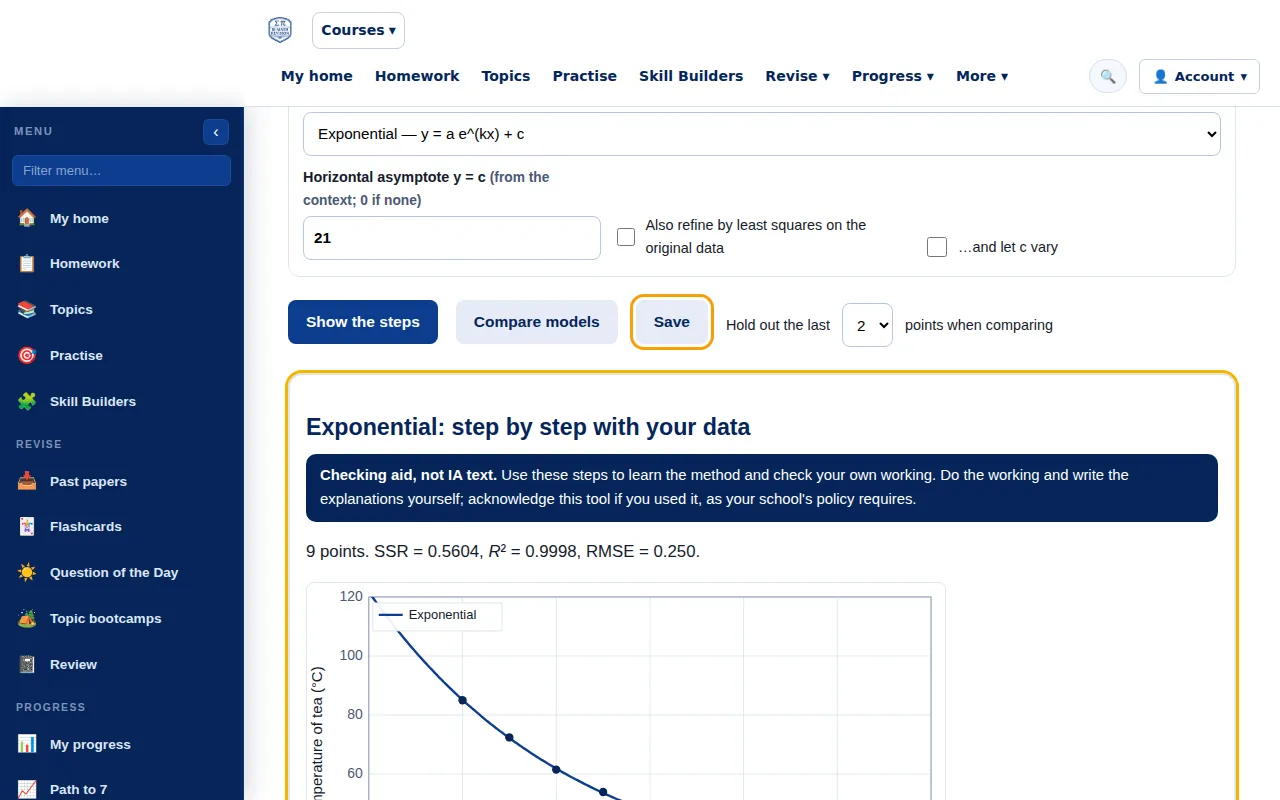Image resolution: width=1280 pixels, height=800 pixels.
Task: Click the Compare models button
Action: pyautogui.click(x=537, y=322)
